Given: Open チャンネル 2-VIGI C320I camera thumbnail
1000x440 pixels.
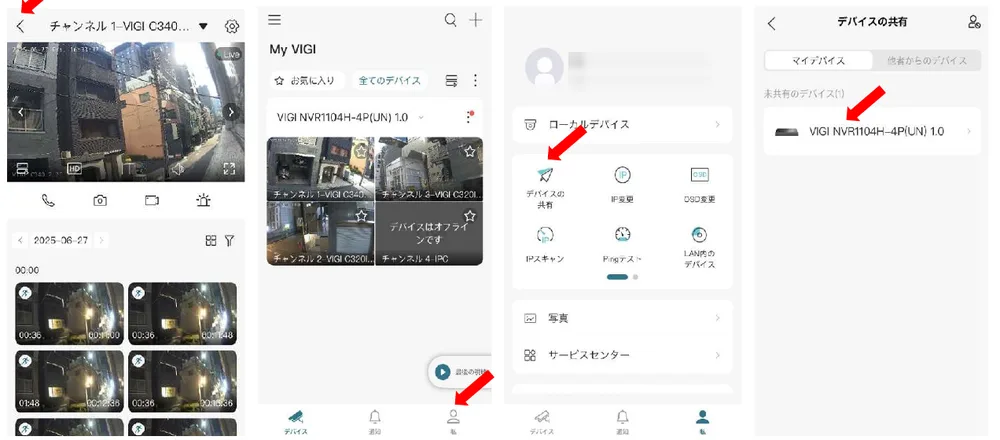Looking at the screenshot, I should [321, 233].
